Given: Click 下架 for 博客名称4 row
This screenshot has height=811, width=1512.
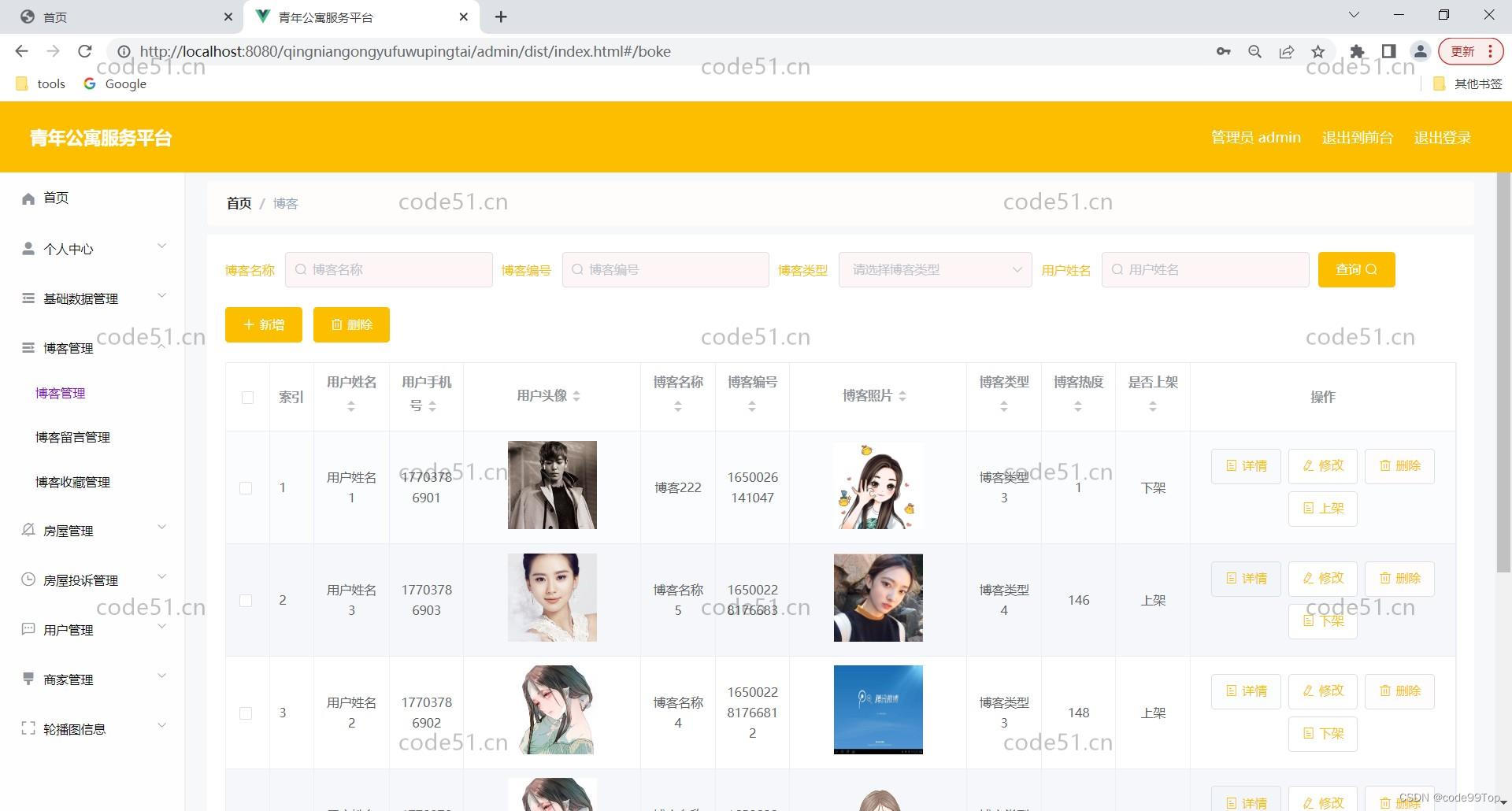Looking at the screenshot, I should pyautogui.click(x=1323, y=734).
